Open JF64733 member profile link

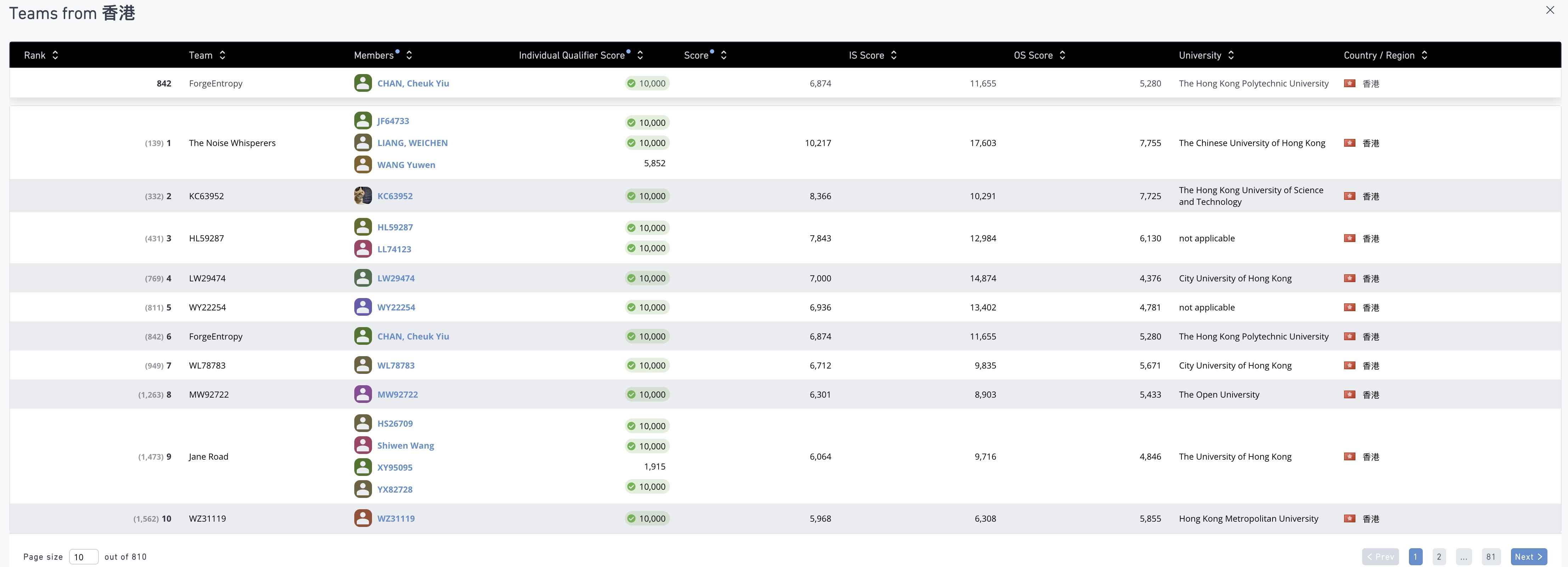pyautogui.click(x=393, y=120)
